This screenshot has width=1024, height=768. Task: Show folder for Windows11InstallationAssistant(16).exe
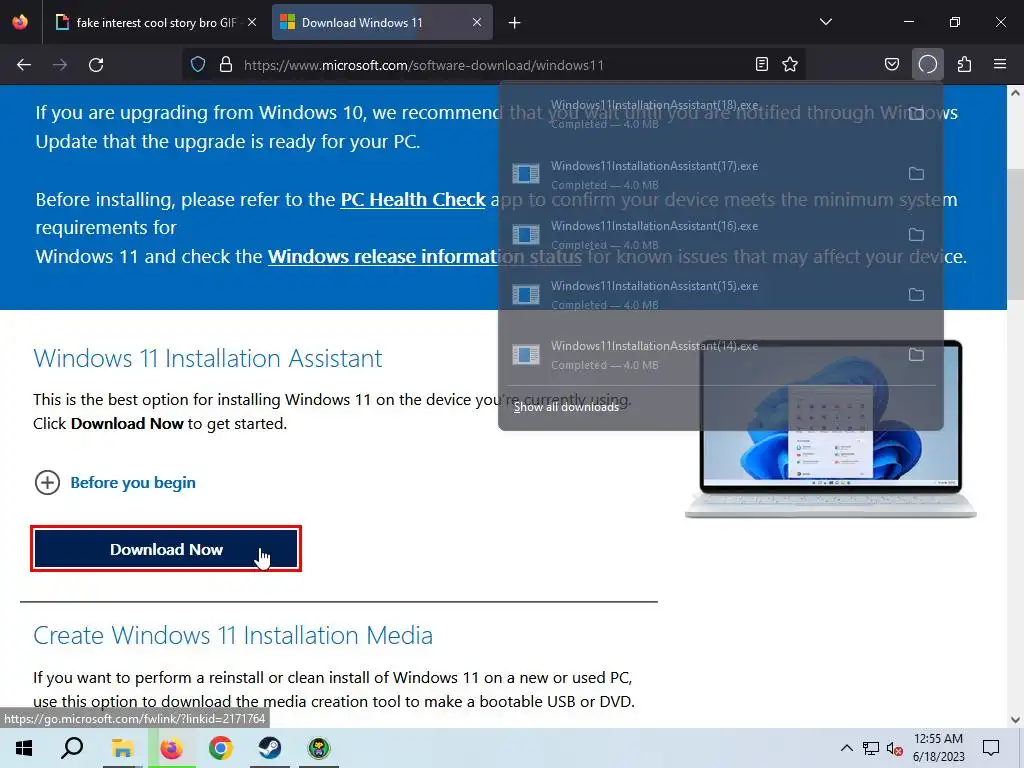pyautogui.click(x=916, y=234)
